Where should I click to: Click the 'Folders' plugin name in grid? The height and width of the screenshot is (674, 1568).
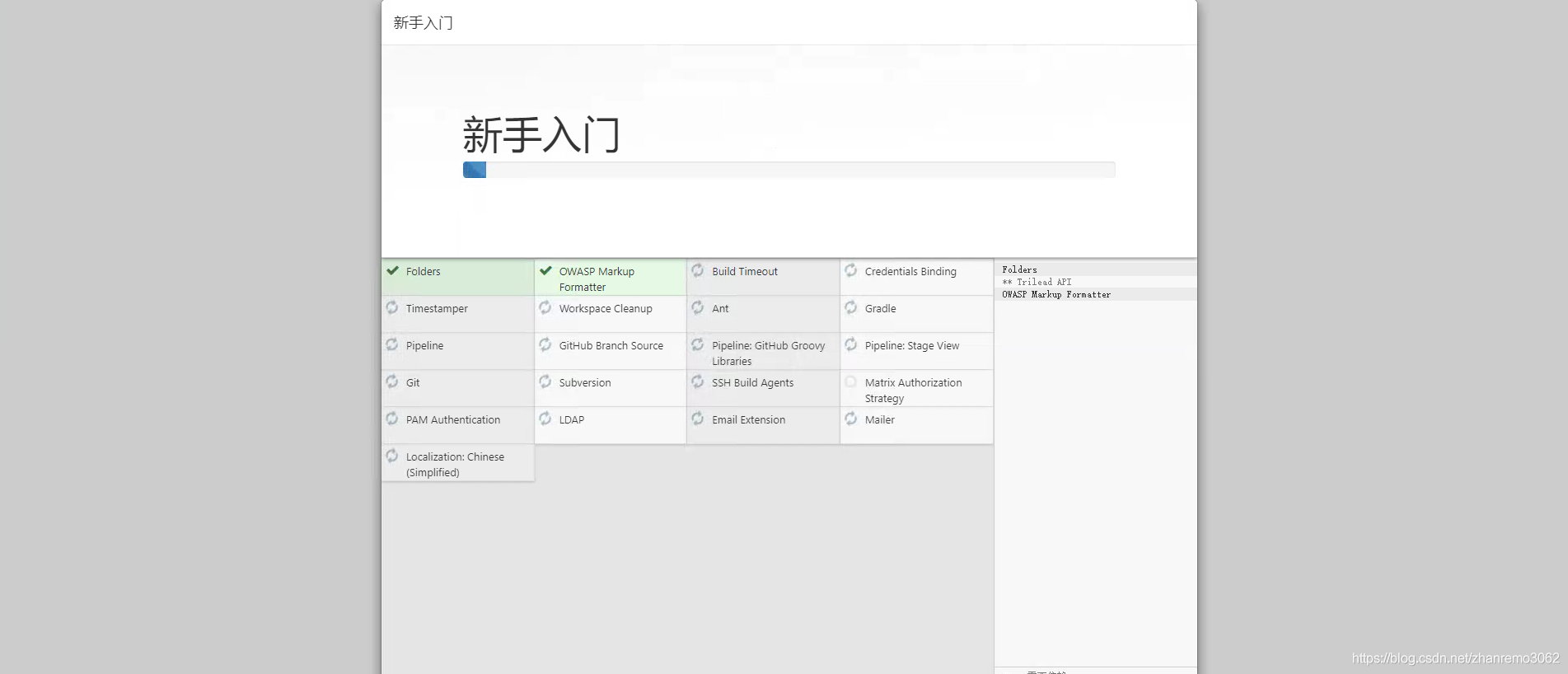[x=423, y=272]
